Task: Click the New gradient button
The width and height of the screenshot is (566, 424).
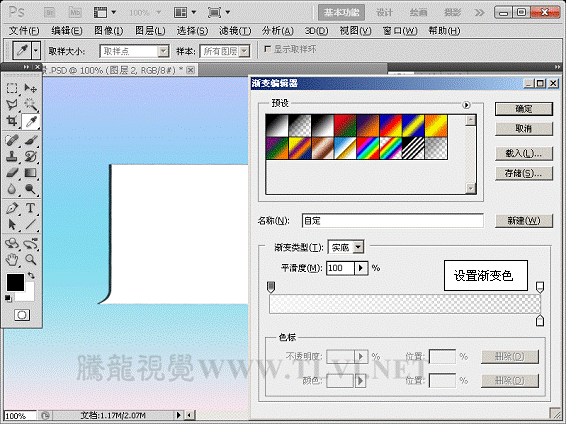Action: tap(523, 220)
